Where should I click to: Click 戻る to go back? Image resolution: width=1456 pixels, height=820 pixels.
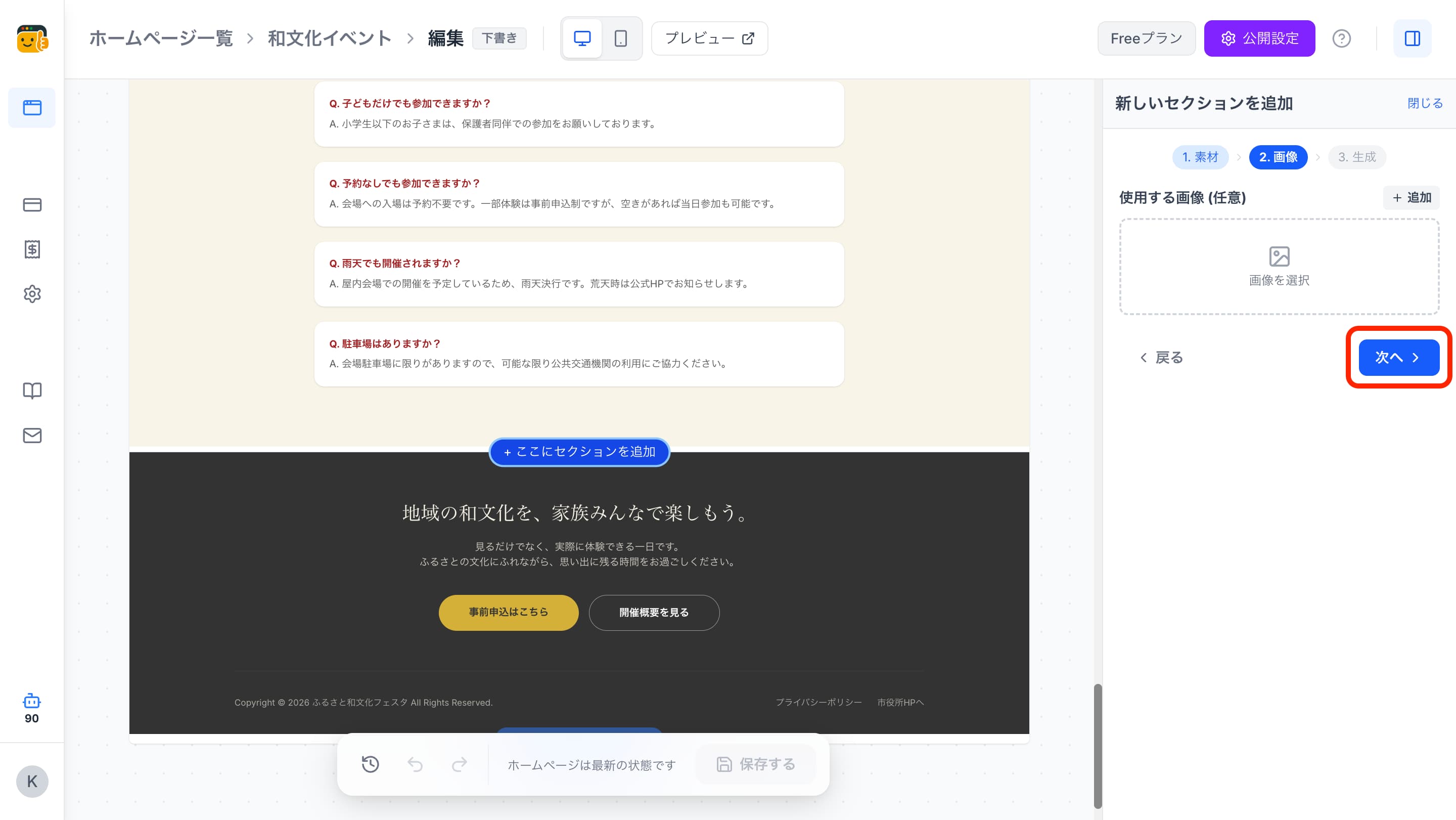click(1161, 358)
